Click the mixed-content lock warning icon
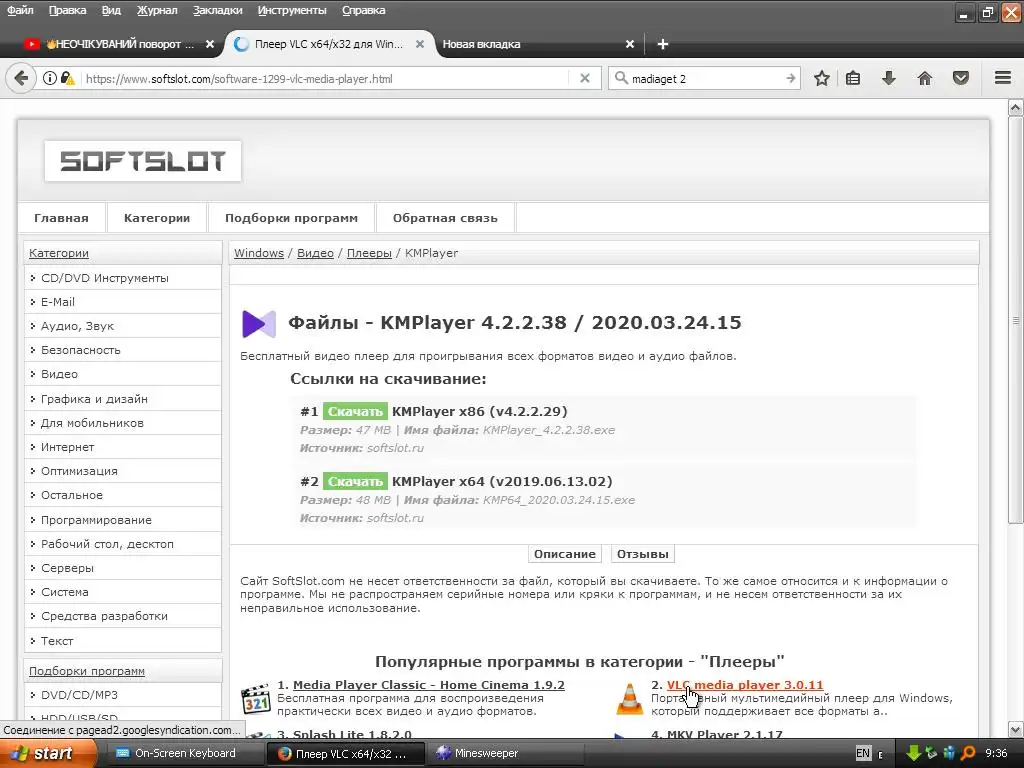Image resolution: width=1024 pixels, height=768 pixels. (x=67, y=78)
